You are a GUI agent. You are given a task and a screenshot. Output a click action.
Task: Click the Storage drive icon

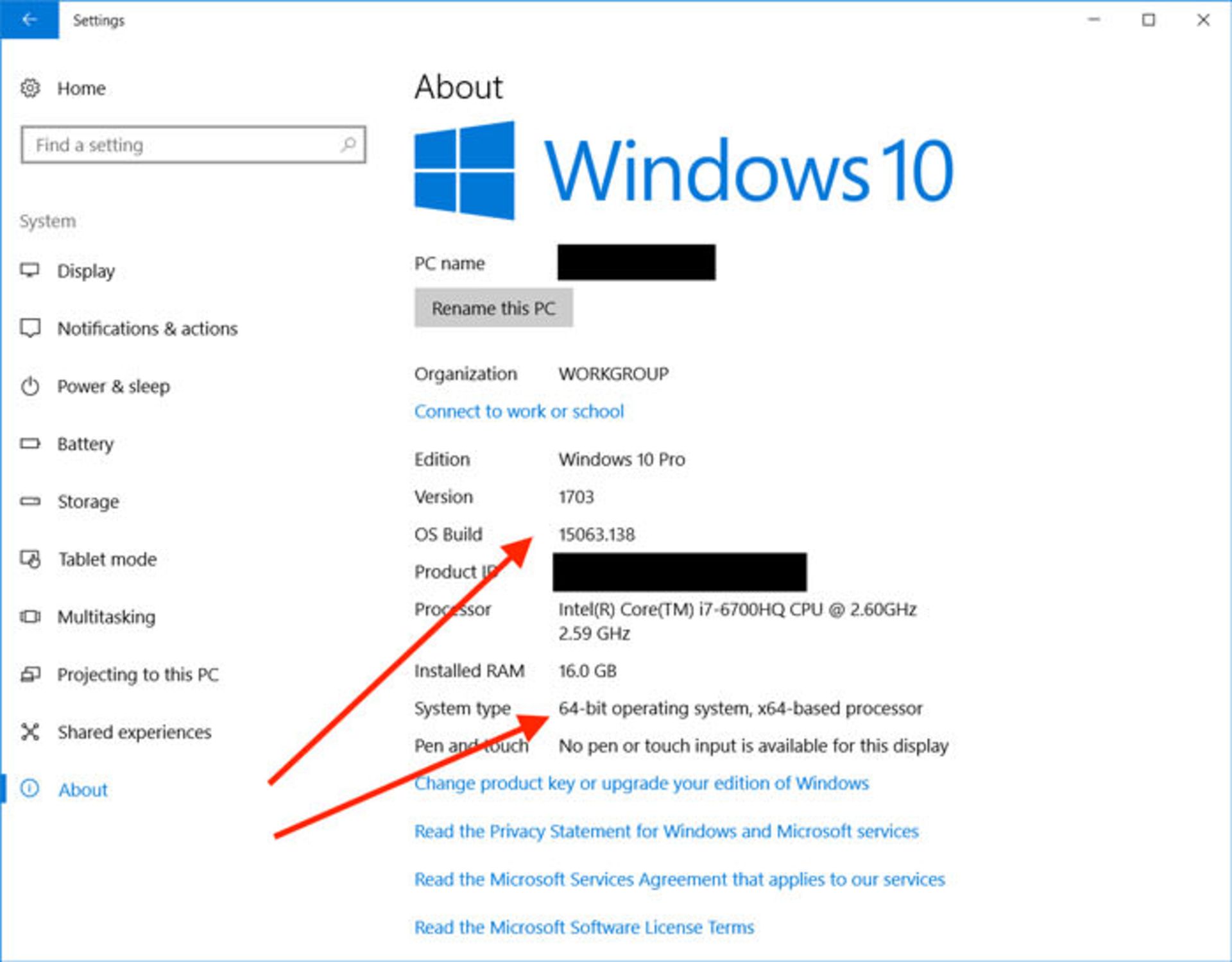pos(30,502)
